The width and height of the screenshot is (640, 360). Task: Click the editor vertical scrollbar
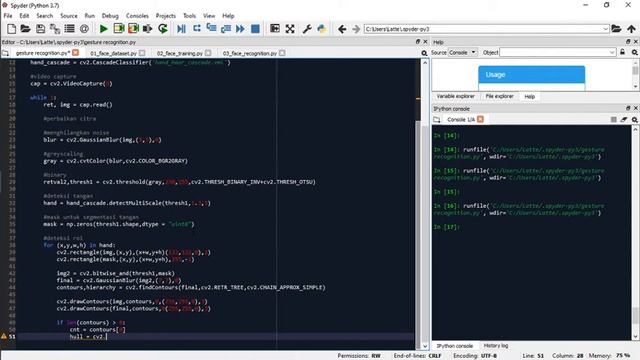pyautogui.click(x=425, y=204)
